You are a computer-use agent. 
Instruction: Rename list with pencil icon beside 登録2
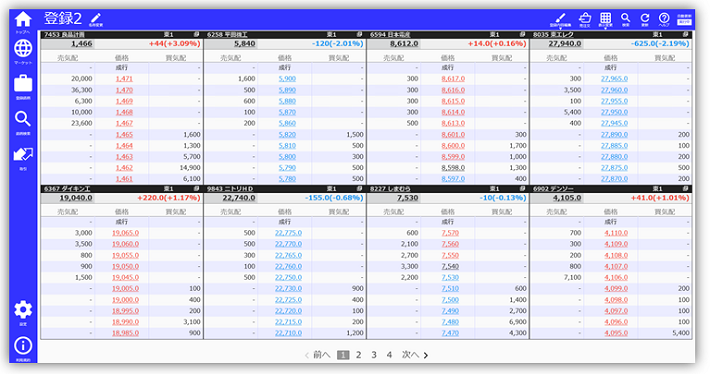pos(96,19)
